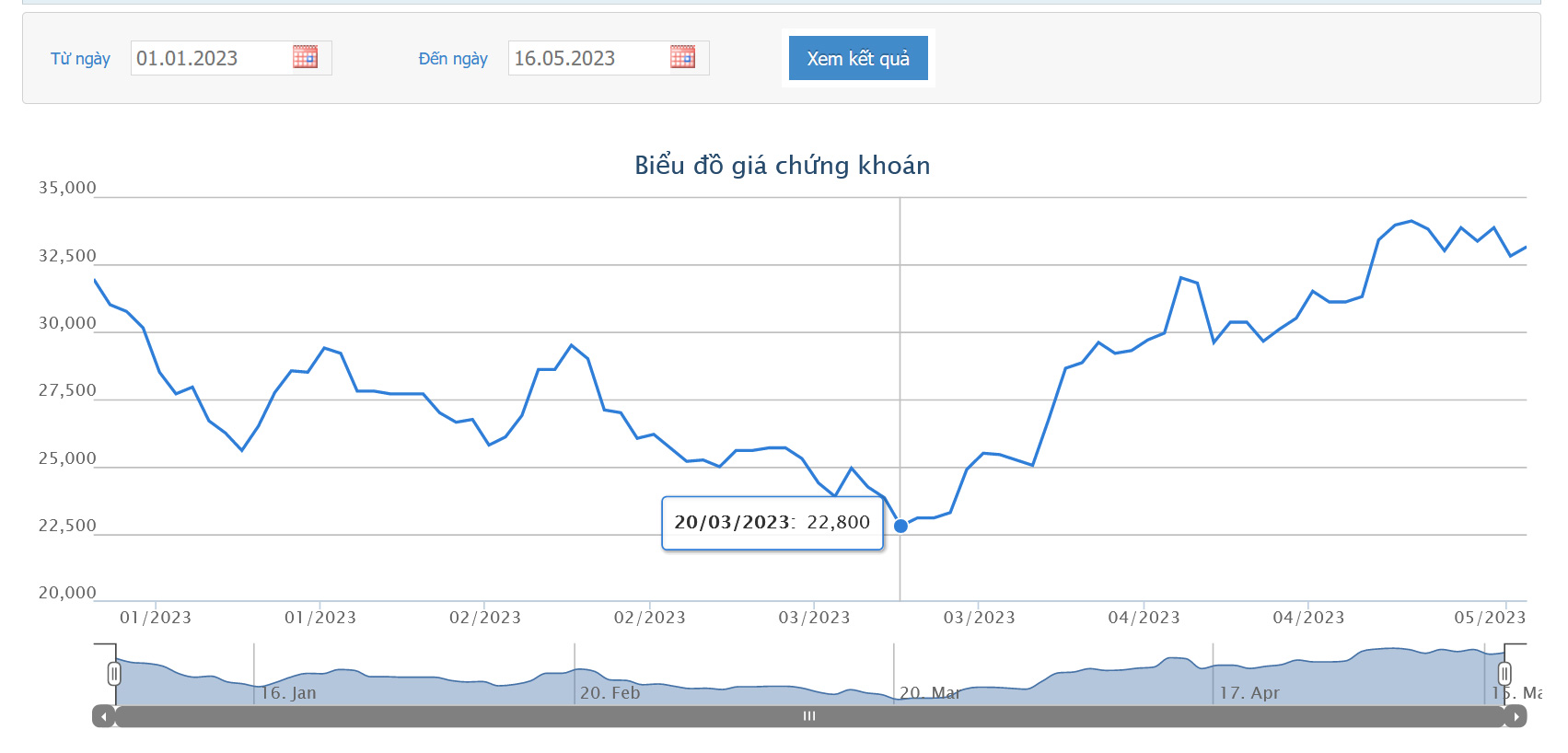Click the 05/2023 x-axis label
The height and width of the screenshot is (753, 1568).
(1490, 618)
